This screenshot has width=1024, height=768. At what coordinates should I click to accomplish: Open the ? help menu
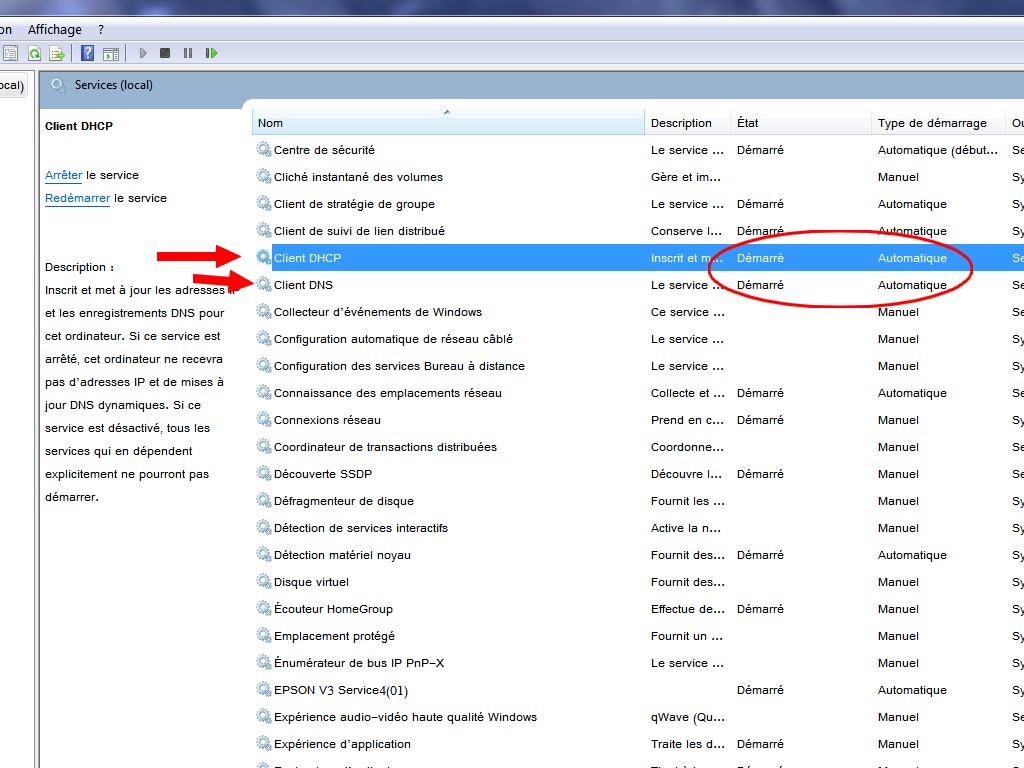pyautogui.click(x=101, y=30)
